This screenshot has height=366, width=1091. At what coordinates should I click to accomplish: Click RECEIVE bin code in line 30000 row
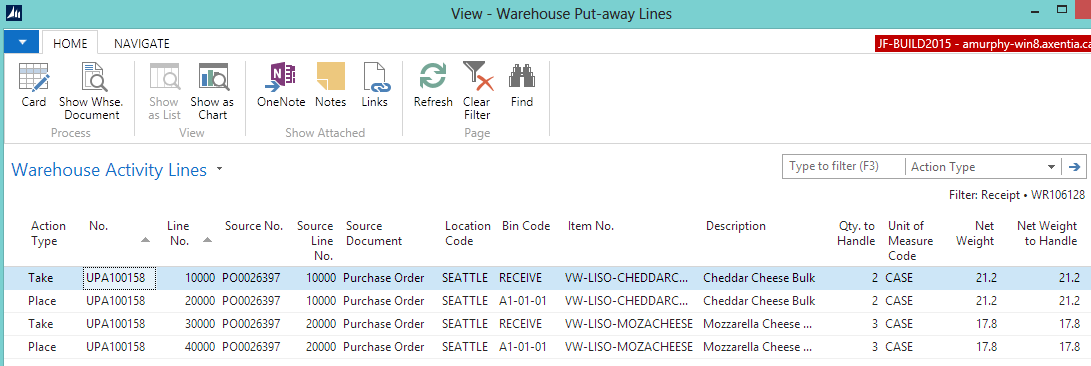[x=520, y=324]
